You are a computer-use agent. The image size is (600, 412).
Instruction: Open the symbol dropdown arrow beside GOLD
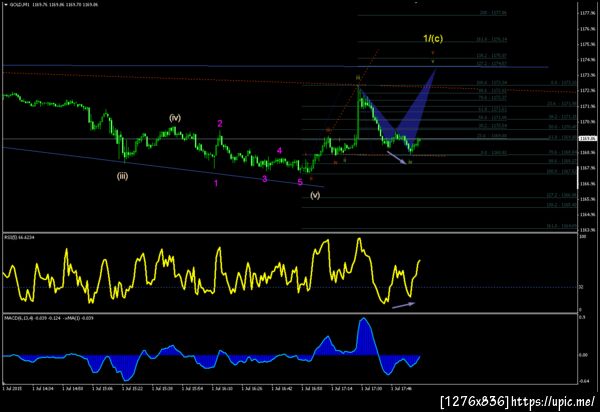point(6,5)
